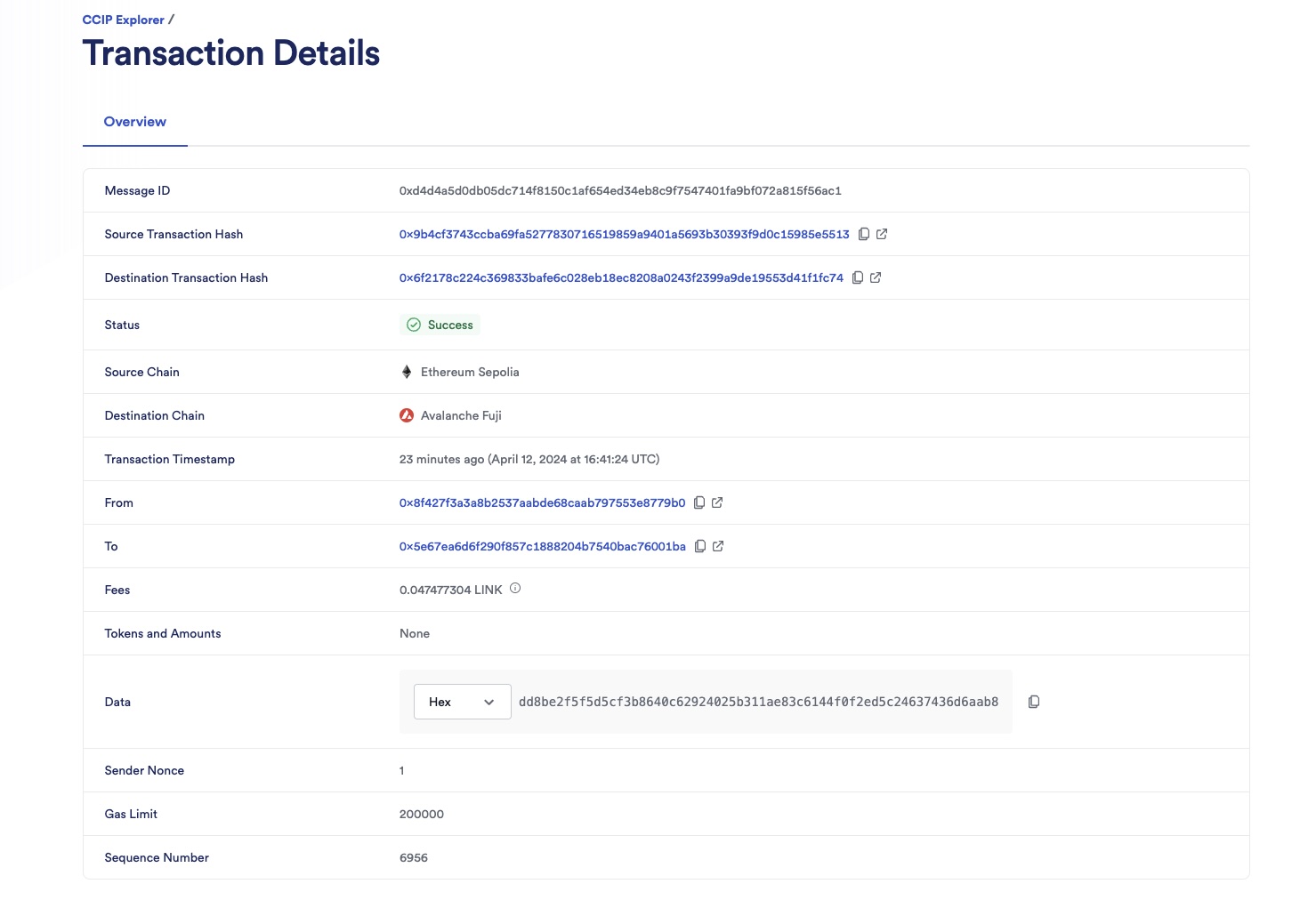Switch to the Overview tab
Viewport: 1308px width, 924px height.
click(x=134, y=122)
